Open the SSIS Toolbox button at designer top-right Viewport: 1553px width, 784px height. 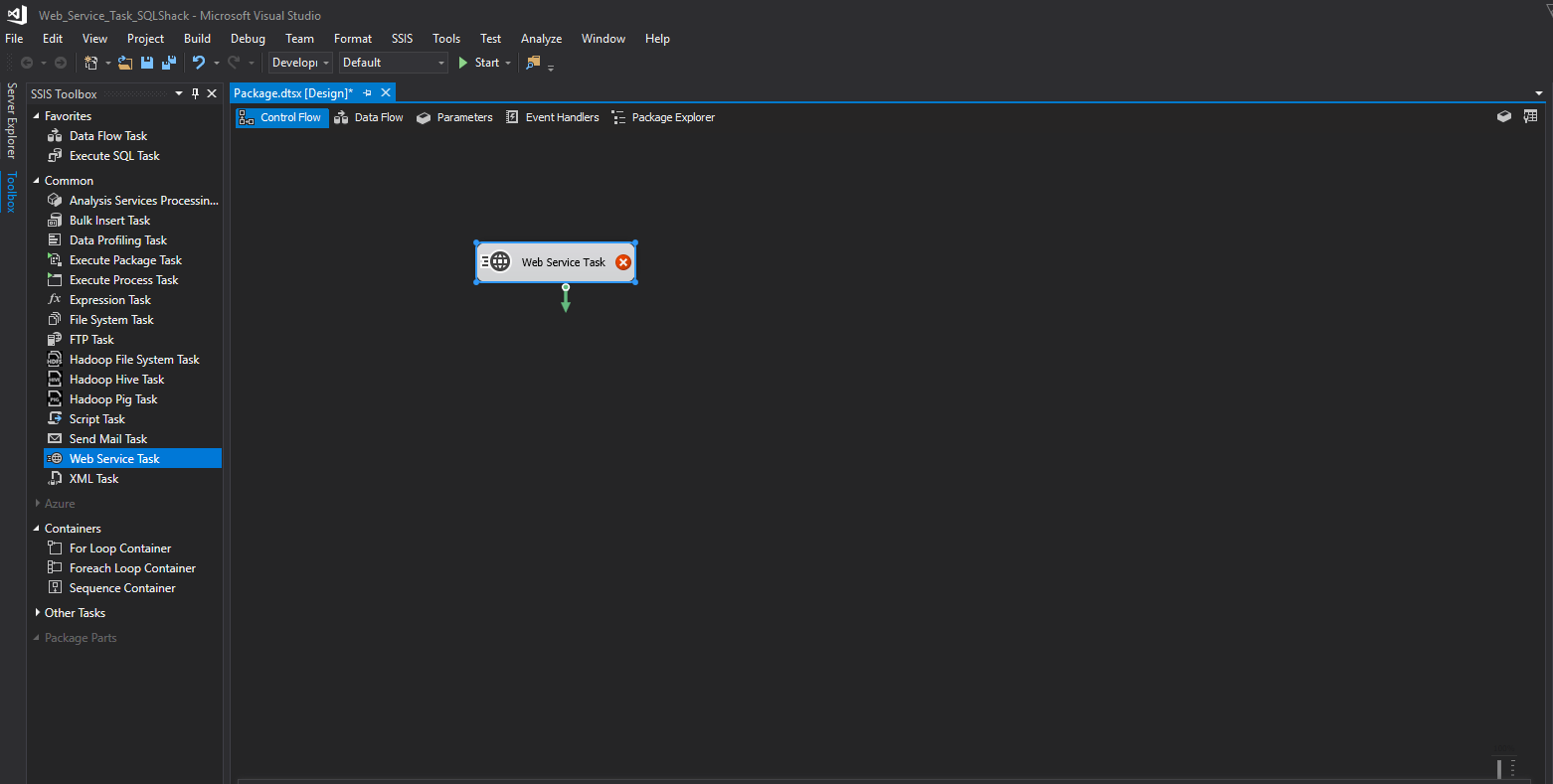[1504, 116]
